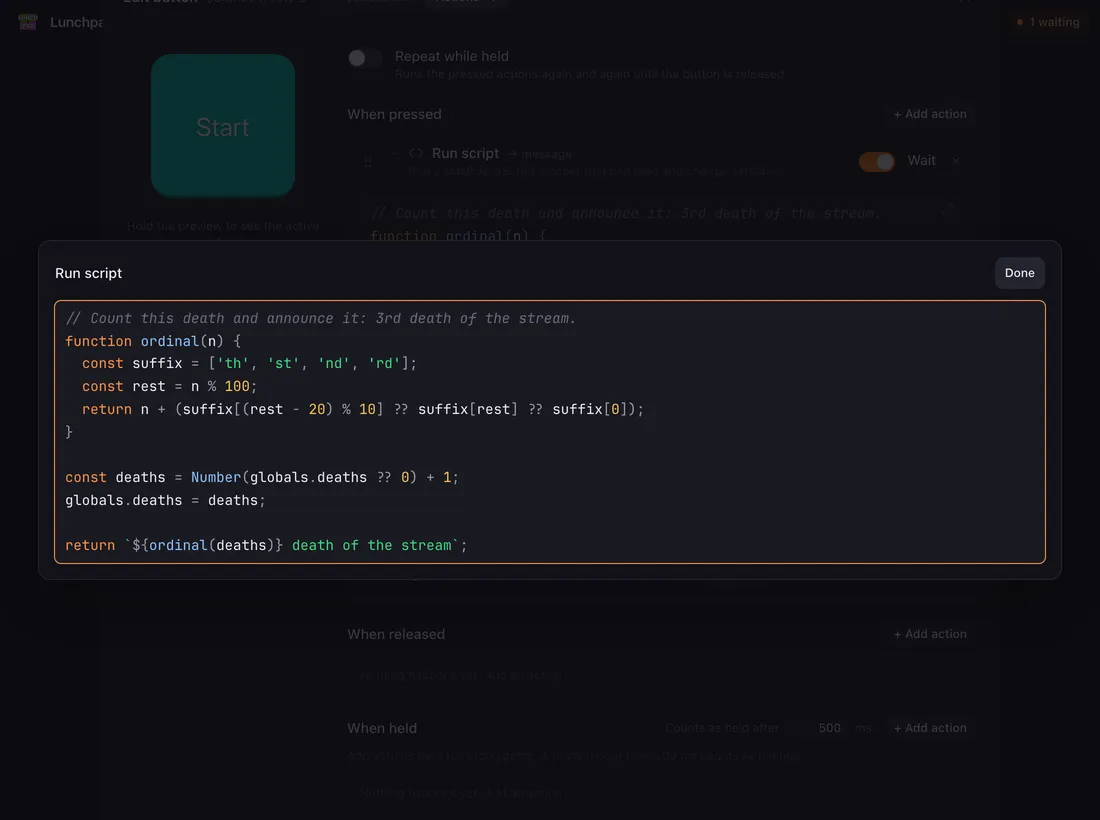Click the teal Start button preview
Screen dimensions: 1100x820
(x=222, y=126)
